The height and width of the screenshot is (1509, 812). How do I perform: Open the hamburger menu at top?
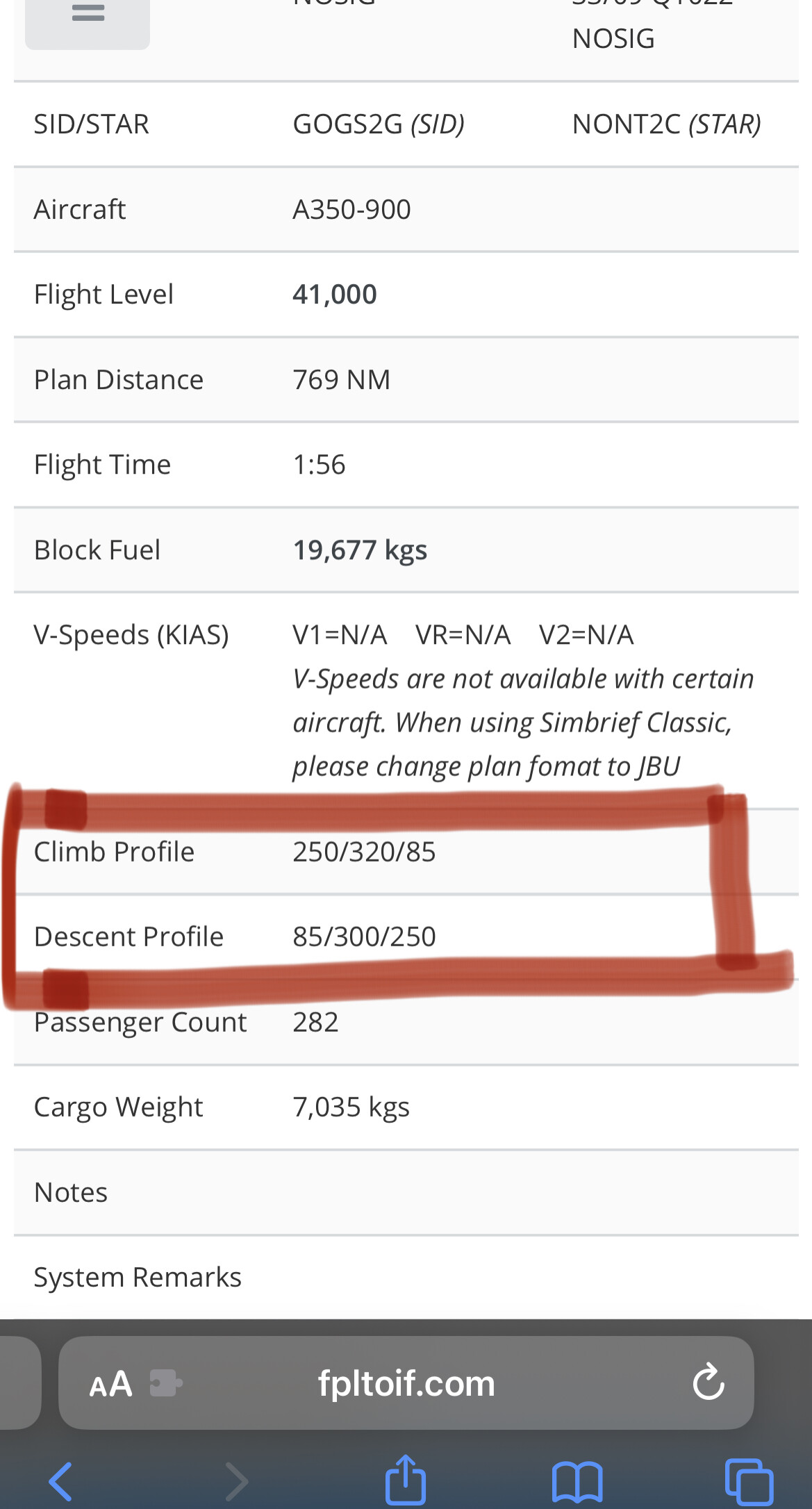88,15
